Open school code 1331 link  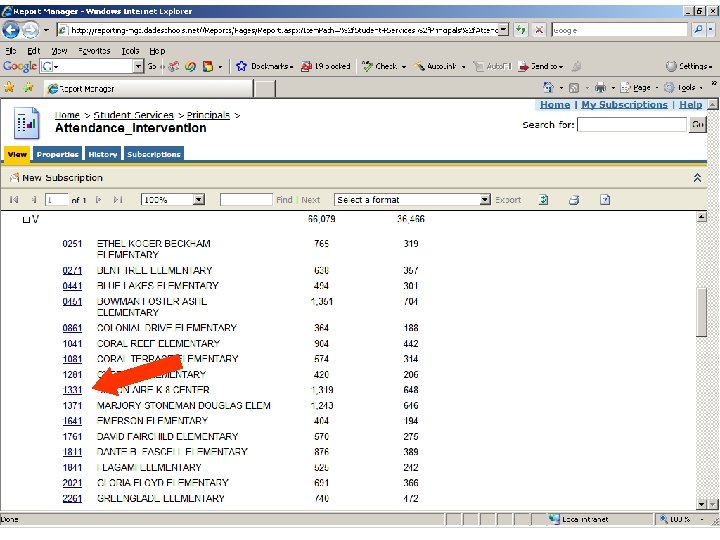(72, 390)
